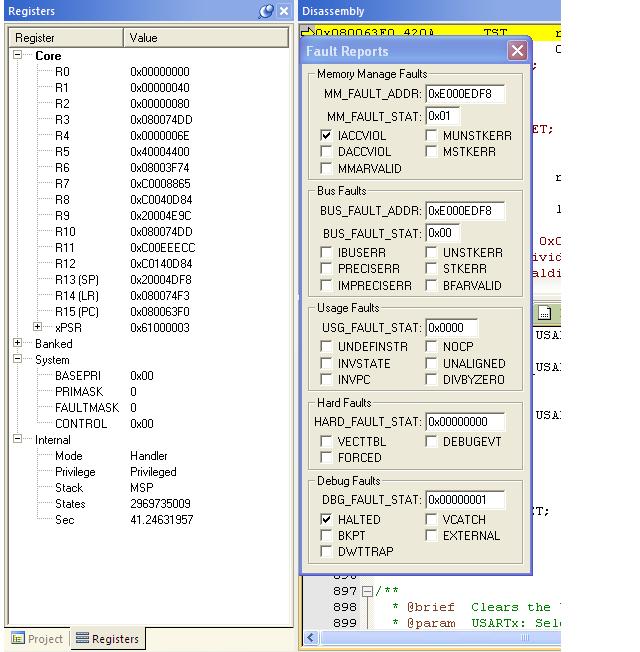Click the Disassembly panel title

(x=333, y=11)
